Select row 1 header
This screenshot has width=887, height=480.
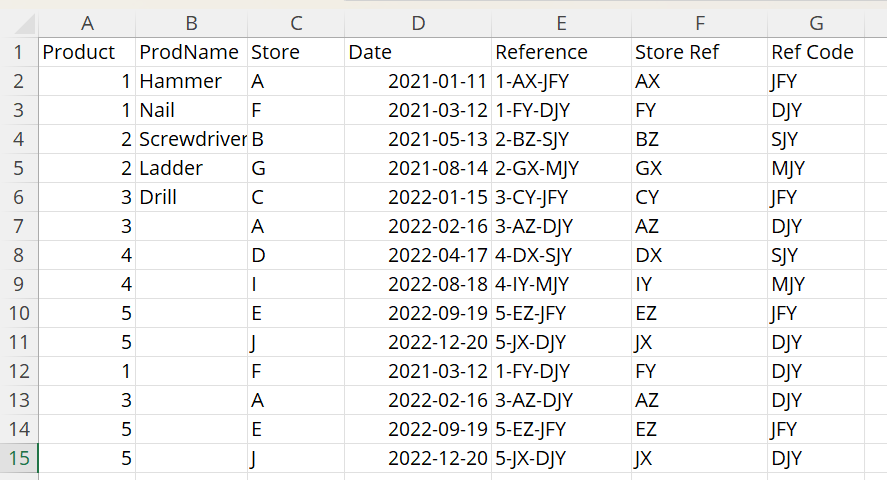click(x=19, y=52)
